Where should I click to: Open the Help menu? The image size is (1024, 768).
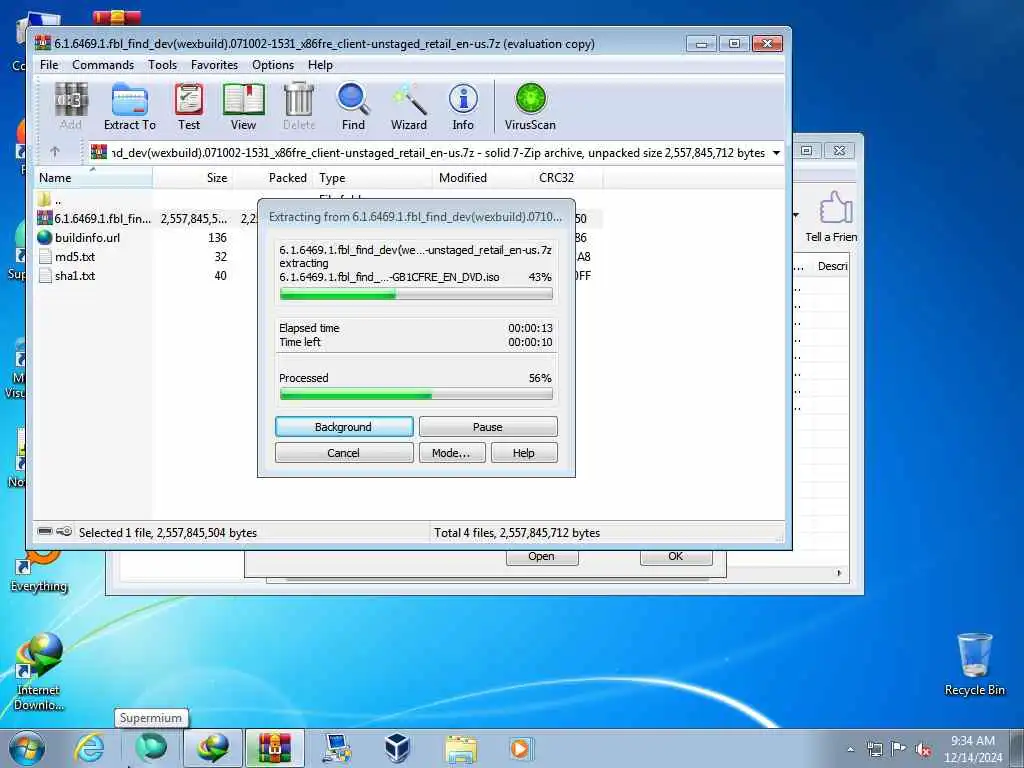click(x=320, y=65)
